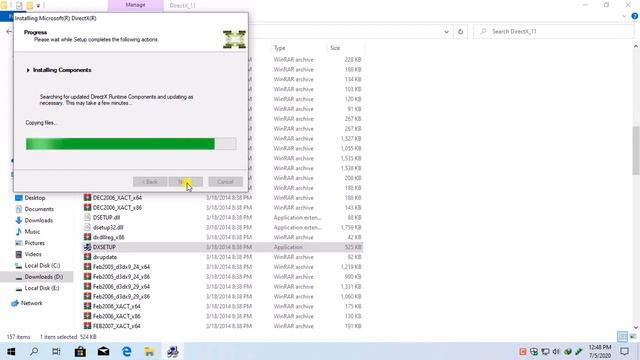The width and height of the screenshot is (640, 360).
Task: Open Task View on taskbar
Action: [56, 351]
